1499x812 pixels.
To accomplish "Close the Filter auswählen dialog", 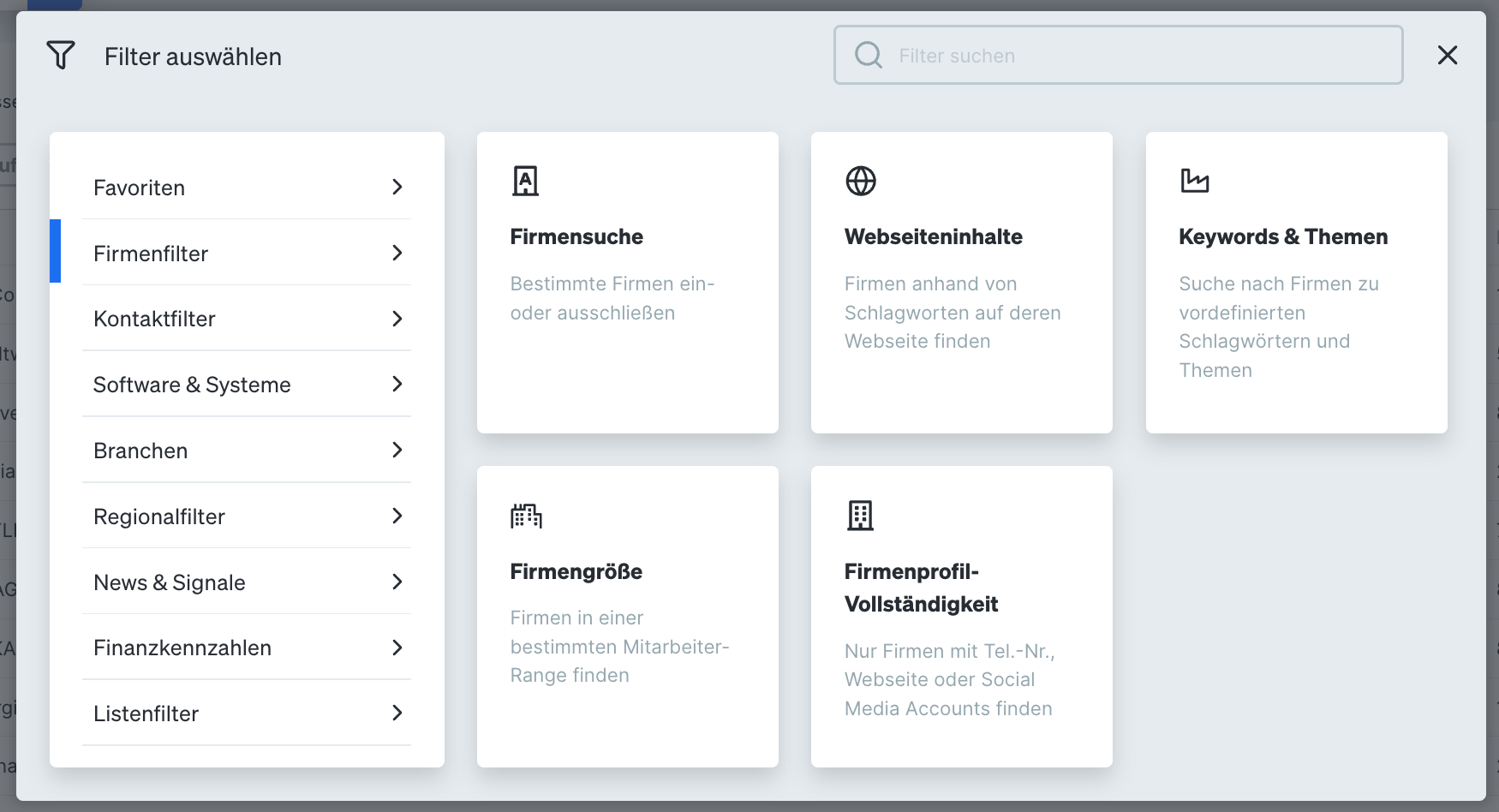I will pyautogui.click(x=1447, y=55).
